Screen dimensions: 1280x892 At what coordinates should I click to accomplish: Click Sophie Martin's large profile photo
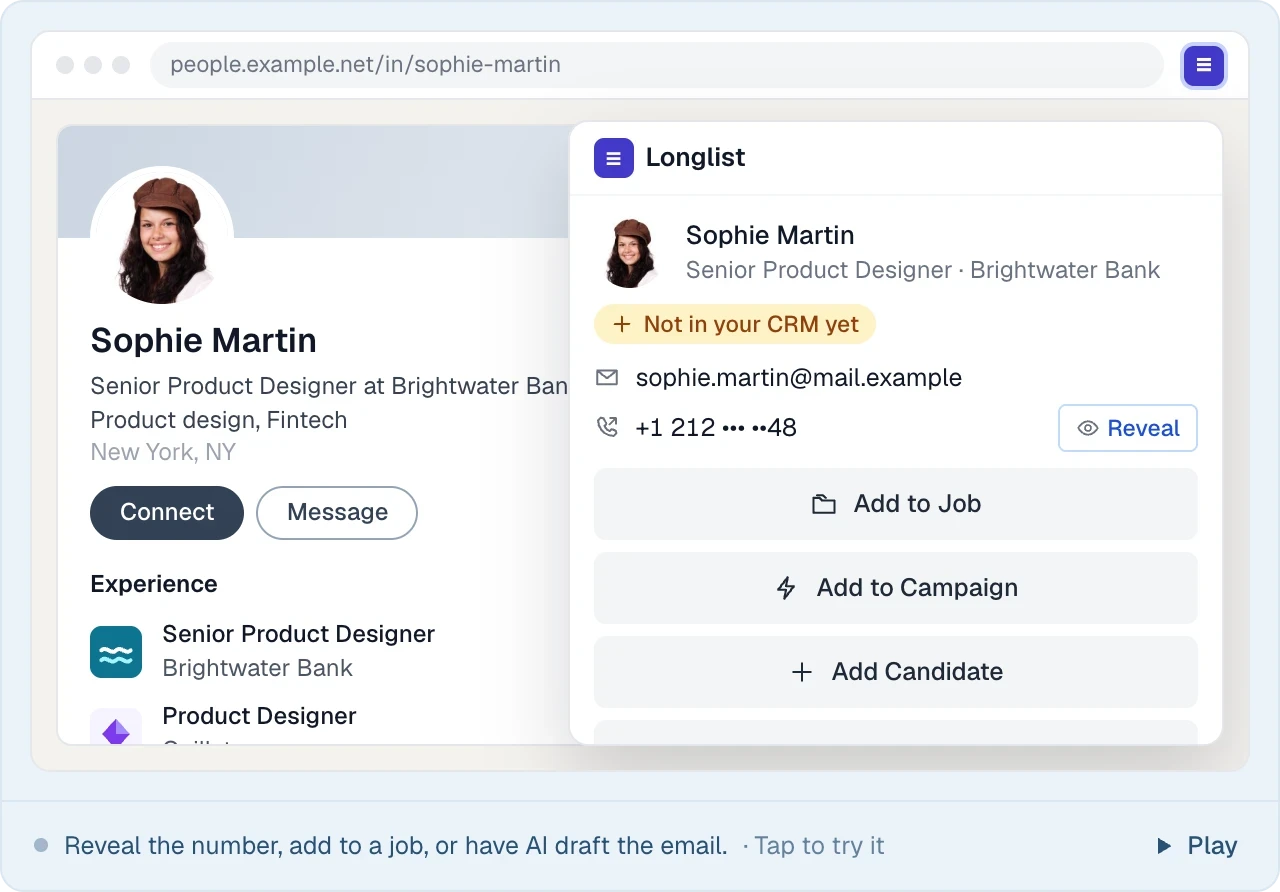(x=162, y=238)
